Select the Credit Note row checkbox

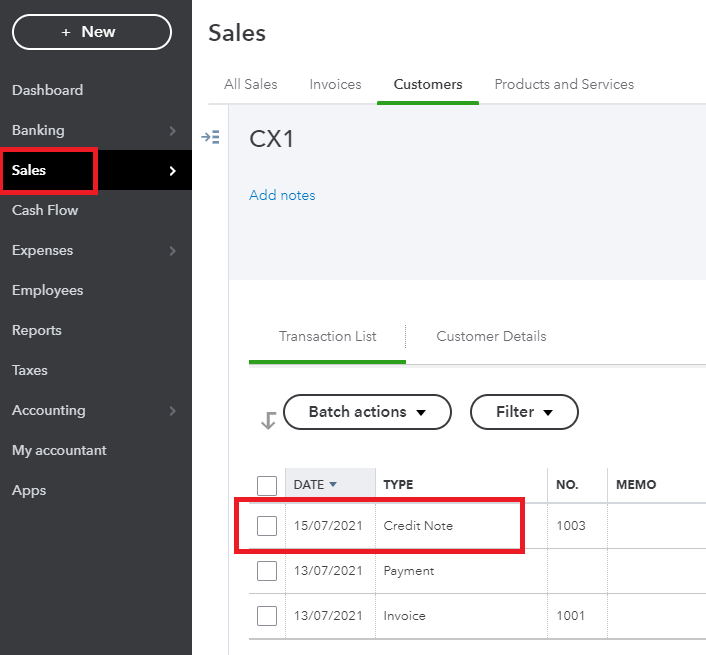coord(267,526)
